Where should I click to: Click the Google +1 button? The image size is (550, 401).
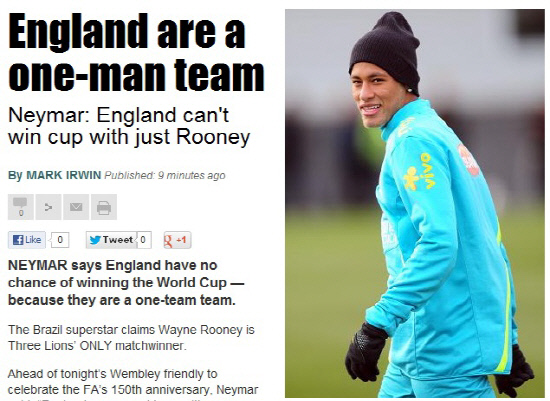pyautogui.click(x=177, y=240)
